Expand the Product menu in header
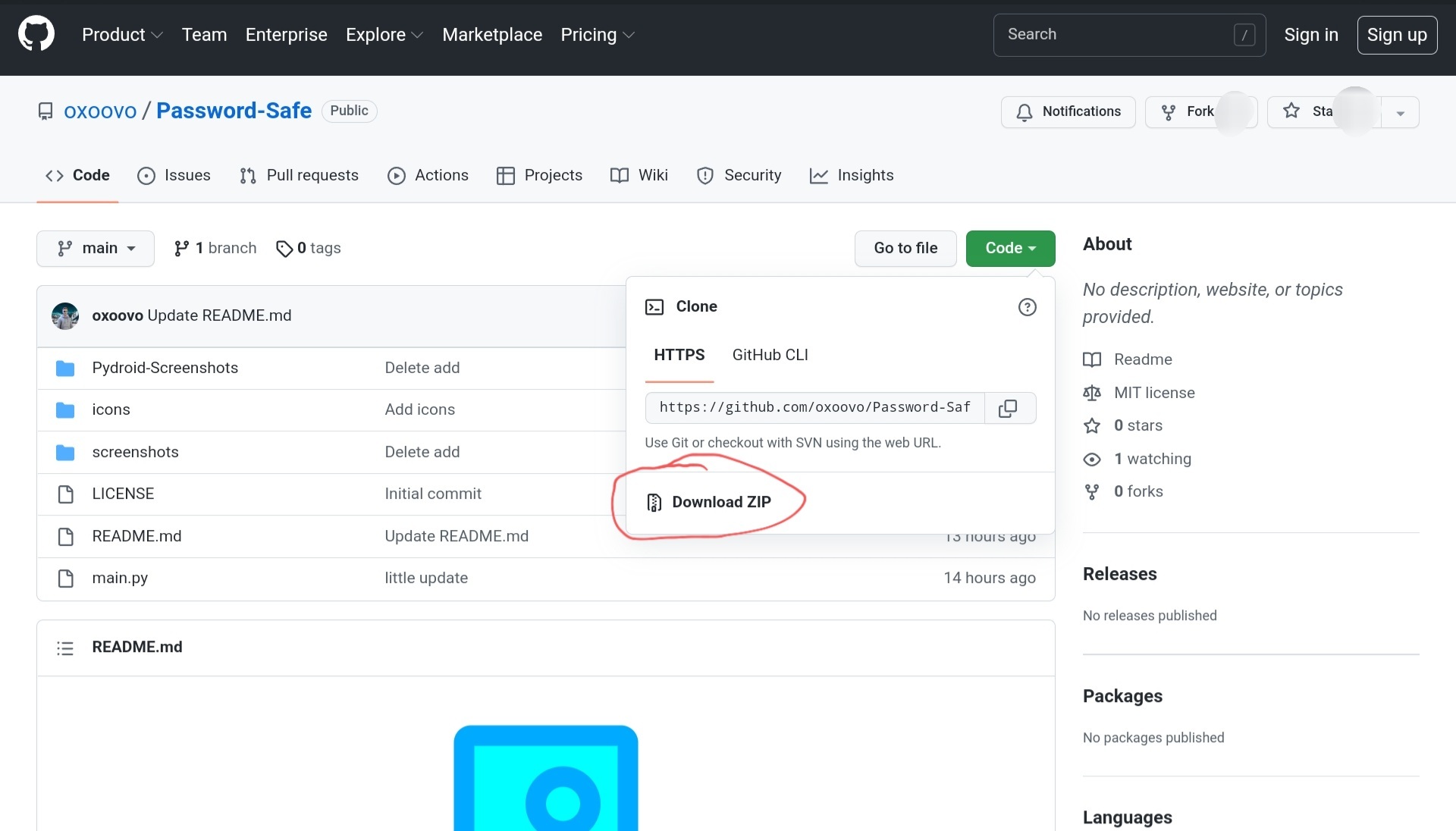Image resolution: width=1456 pixels, height=831 pixels. coord(122,35)
